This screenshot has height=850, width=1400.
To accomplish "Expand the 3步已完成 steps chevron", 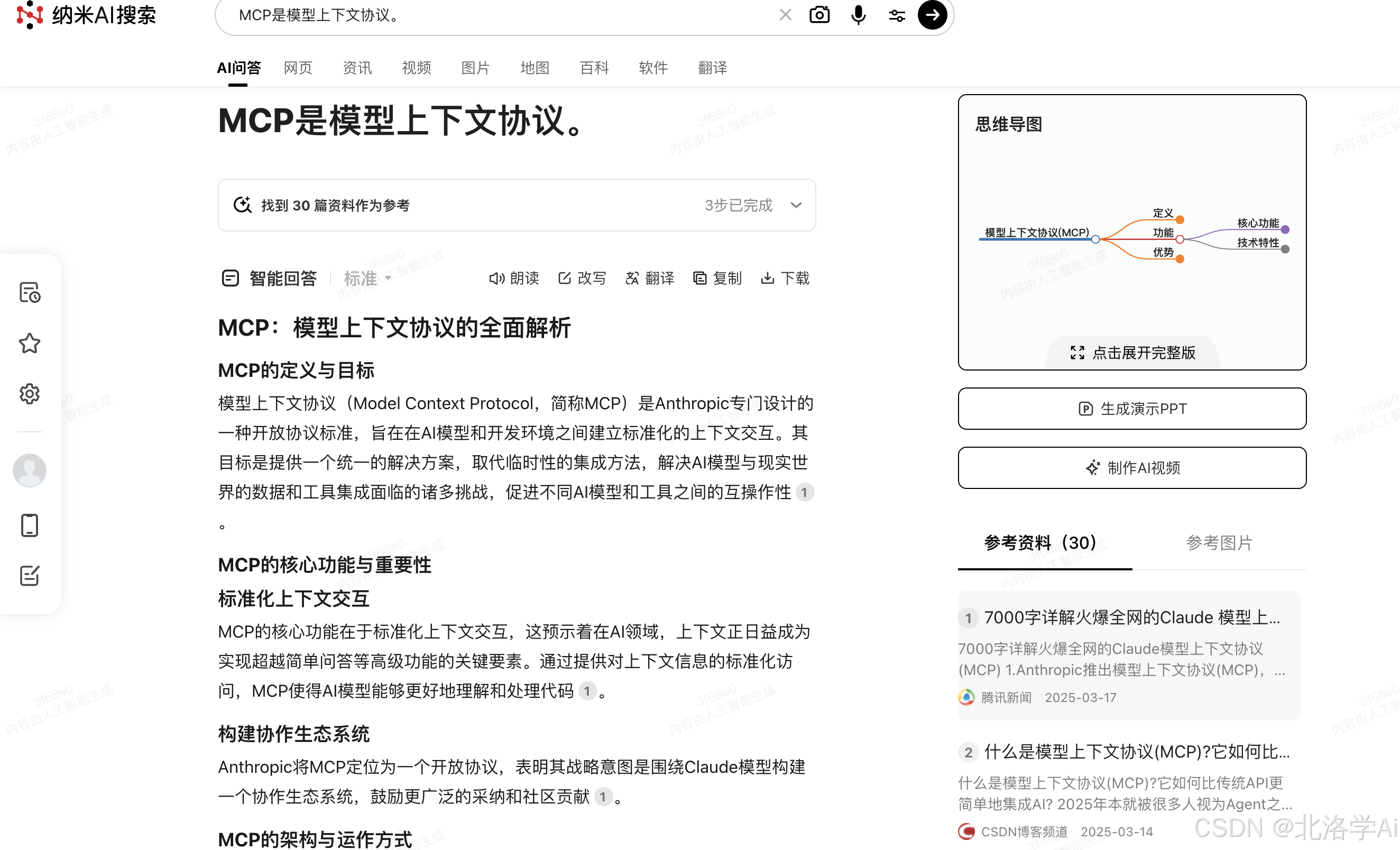I will [x=796, y=205].
